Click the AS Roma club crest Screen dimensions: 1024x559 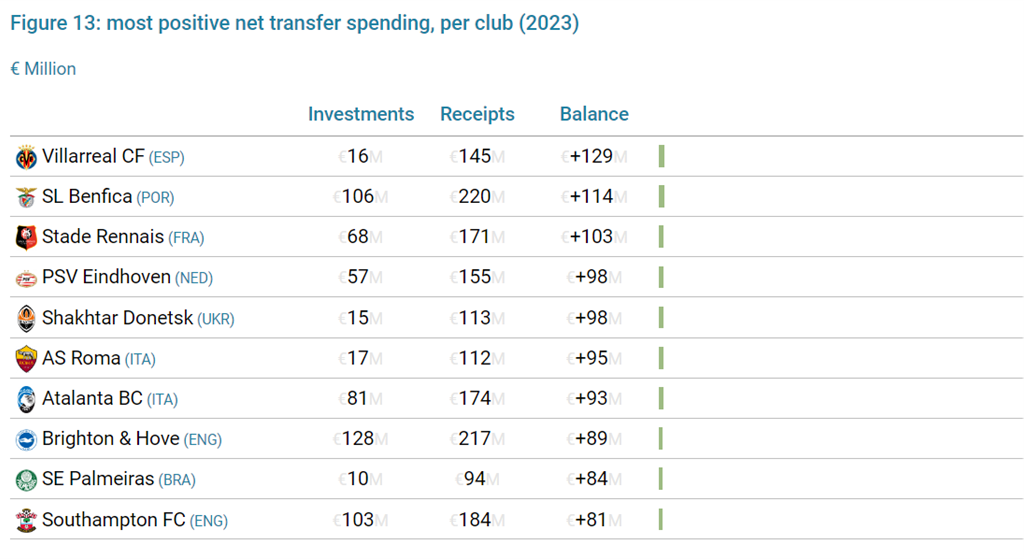(x=26, y=358)
